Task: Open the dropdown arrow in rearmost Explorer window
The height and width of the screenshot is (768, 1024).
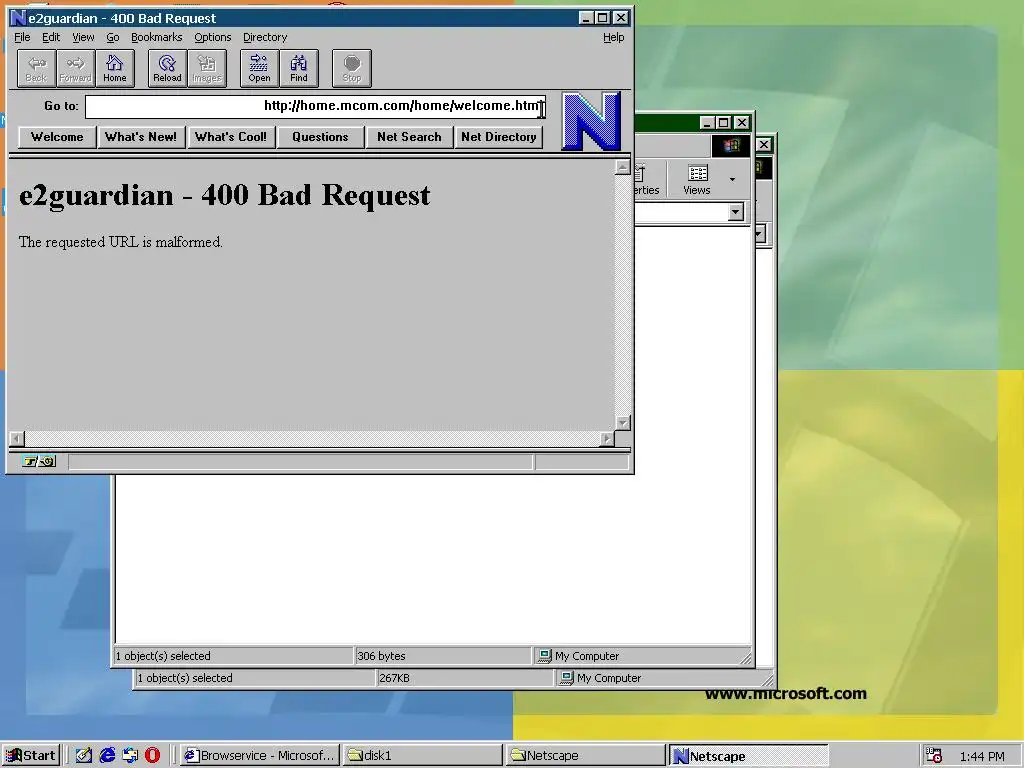Action: 760,233
